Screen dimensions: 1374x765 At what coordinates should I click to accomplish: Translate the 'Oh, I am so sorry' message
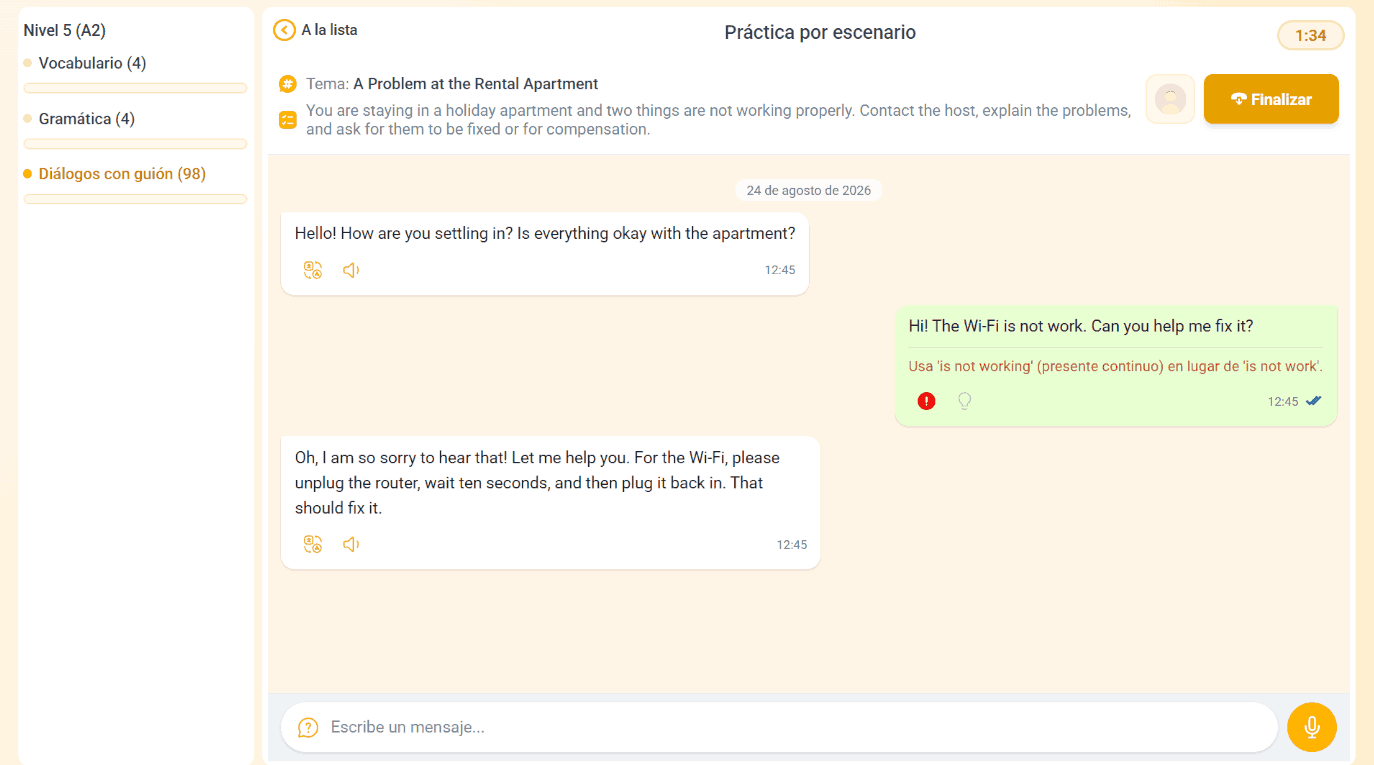pyautogui.click(x=313, y=545)
